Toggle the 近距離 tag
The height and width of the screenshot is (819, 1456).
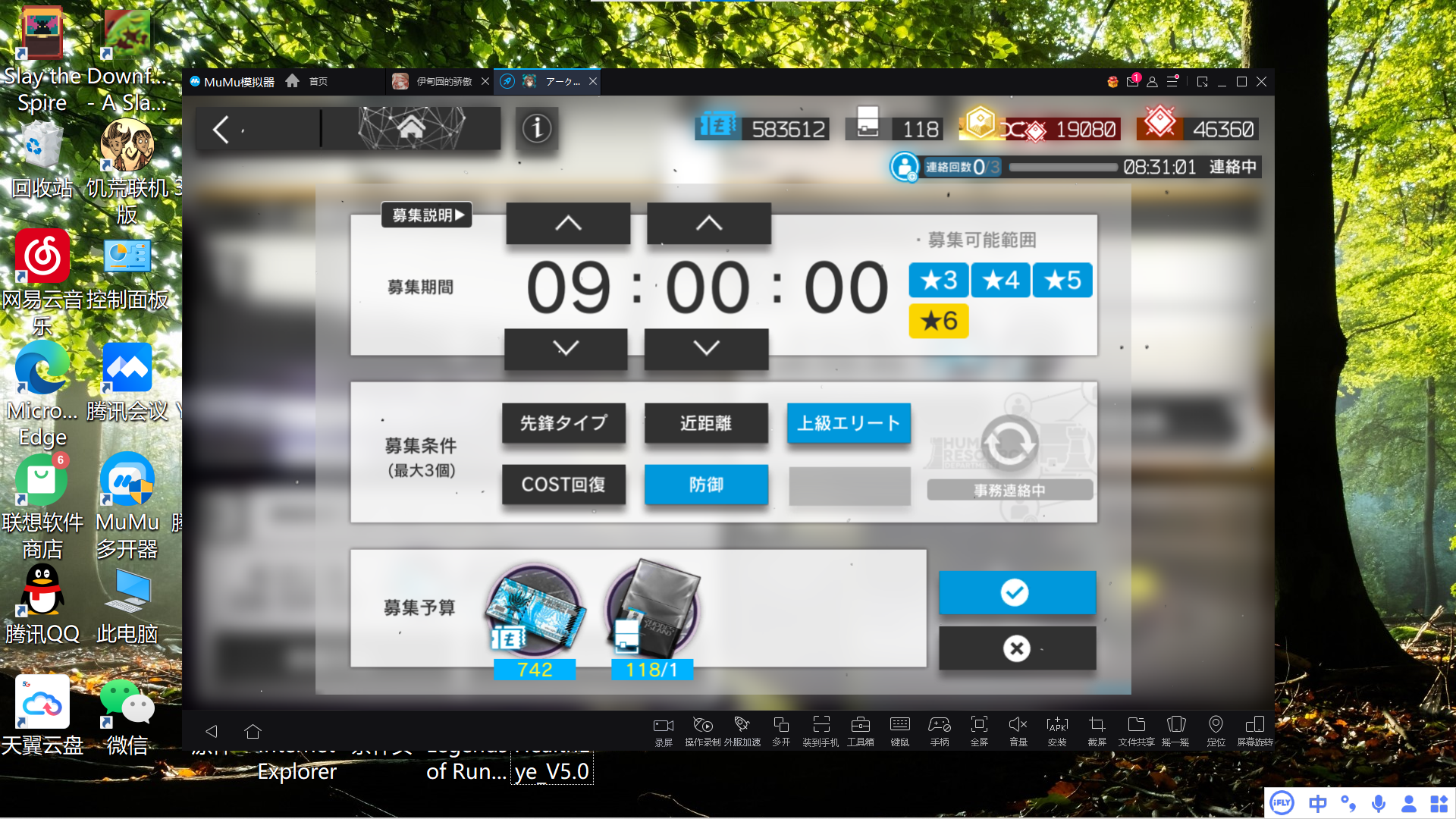tap(706, 423)
